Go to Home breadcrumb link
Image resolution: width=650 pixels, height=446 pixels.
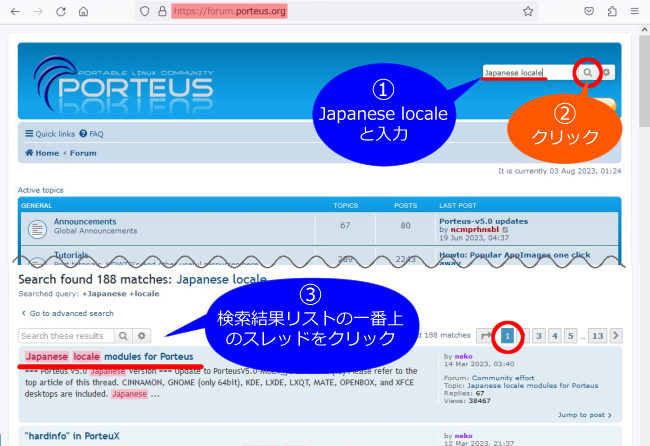pos(47,153)
